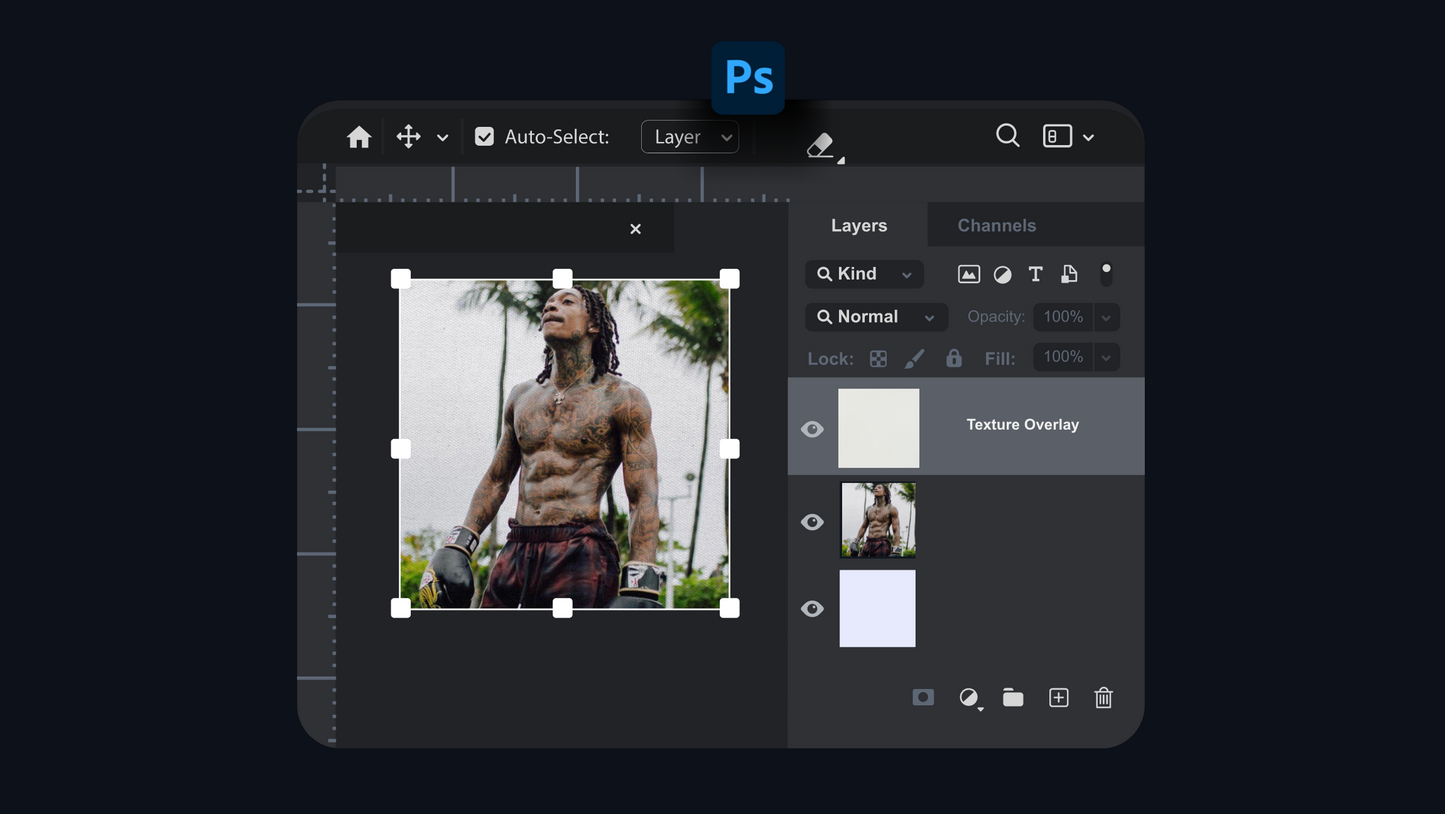Select the Eraser tool

pyautogui.click(x=820, y=145)
